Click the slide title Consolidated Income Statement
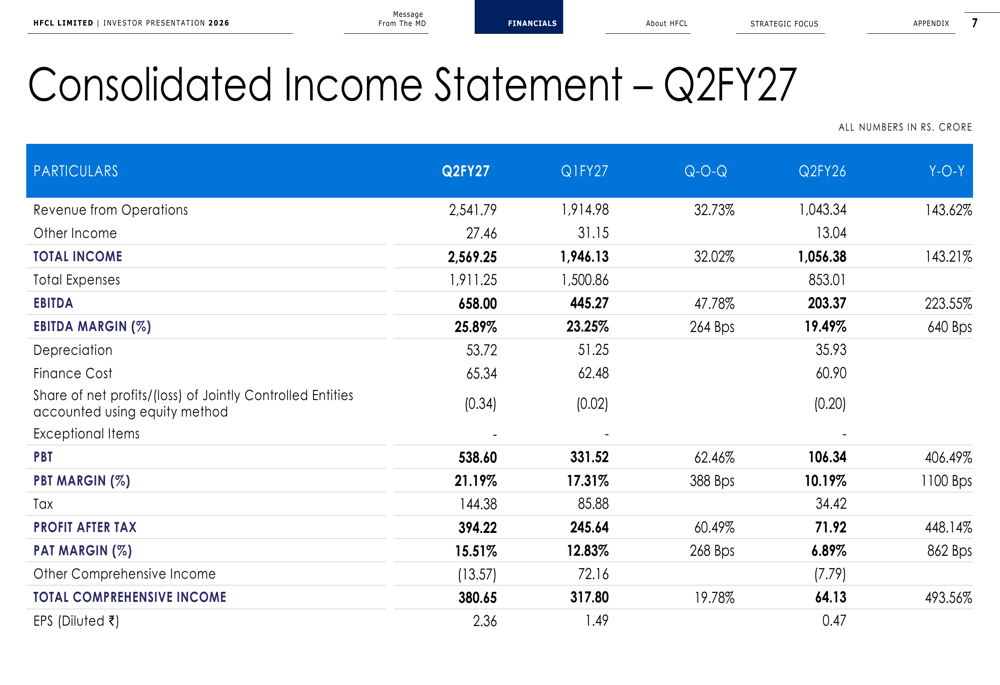The height and width of the screenshot is (685, 1000). [412, 84]
